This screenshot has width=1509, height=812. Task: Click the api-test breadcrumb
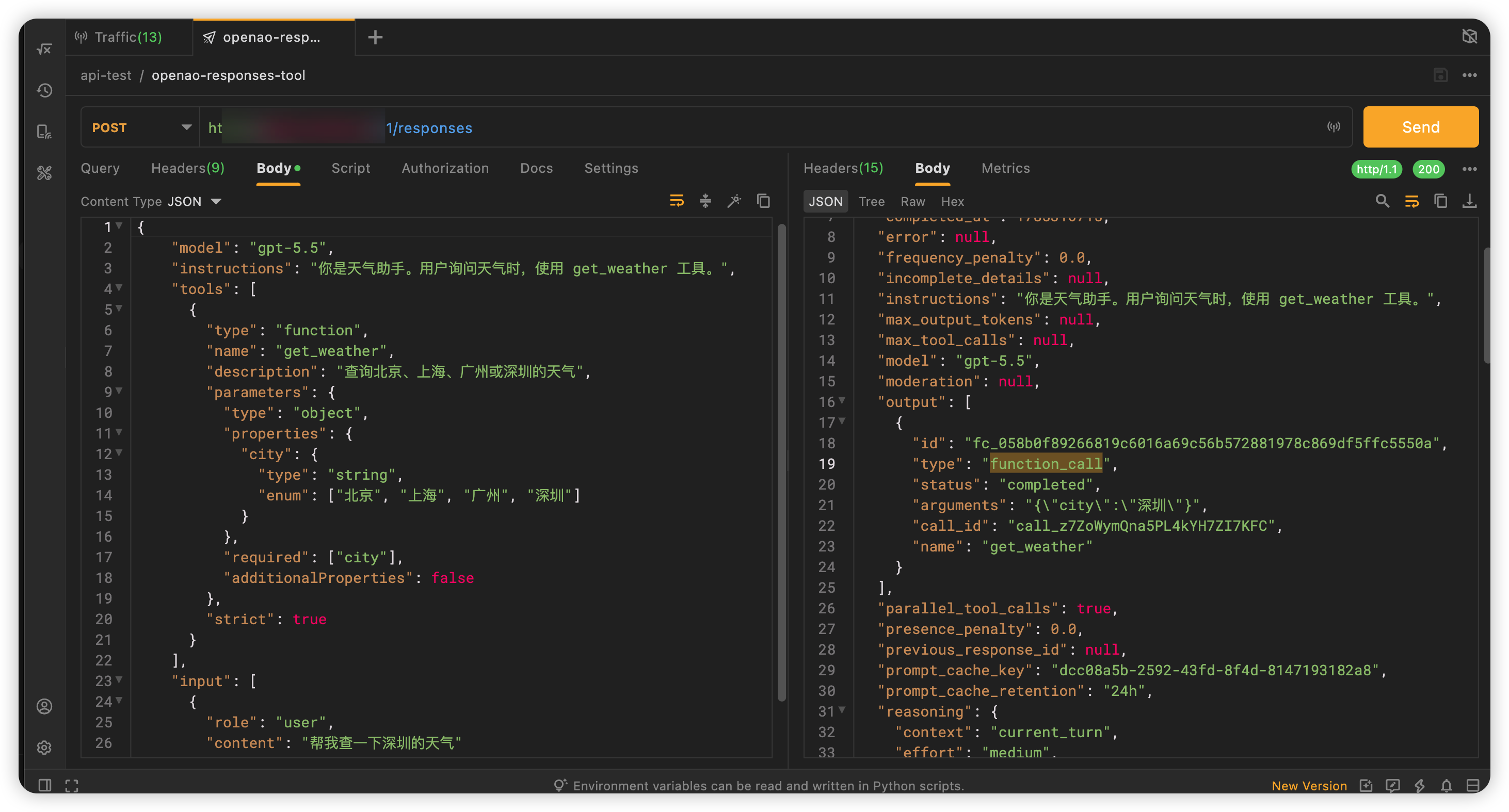pos(106,75)
